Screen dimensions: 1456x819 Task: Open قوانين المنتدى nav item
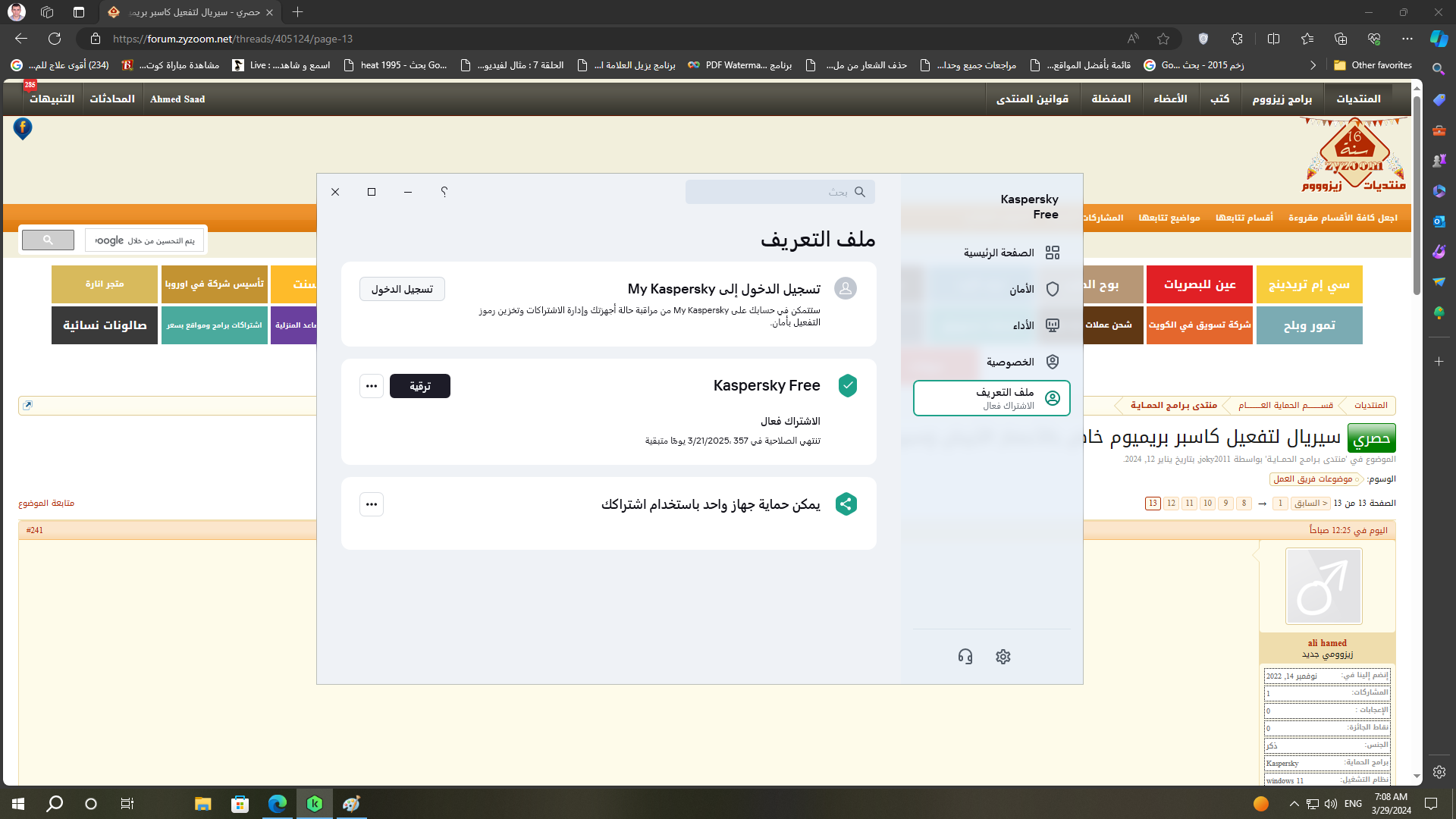[x=1032, y=99]
